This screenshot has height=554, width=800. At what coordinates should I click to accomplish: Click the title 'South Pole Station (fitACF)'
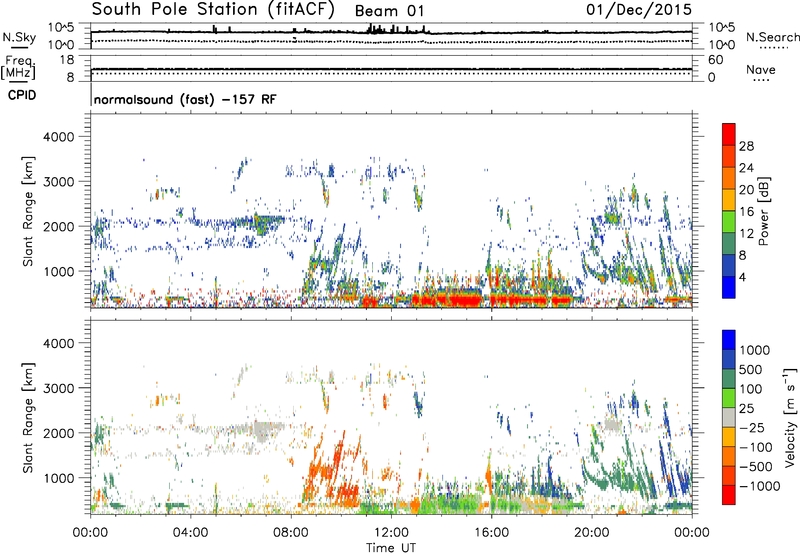[x=213, y=9]
